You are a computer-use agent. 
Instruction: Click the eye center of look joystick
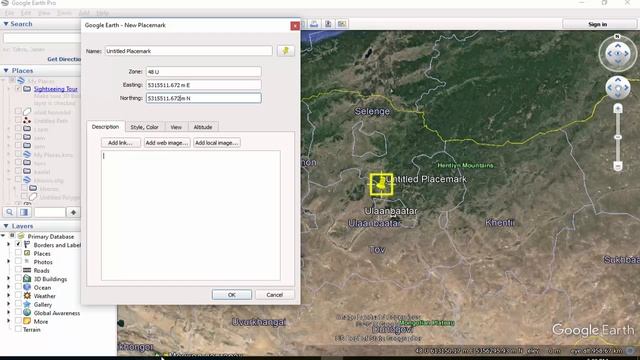[618, 53]
